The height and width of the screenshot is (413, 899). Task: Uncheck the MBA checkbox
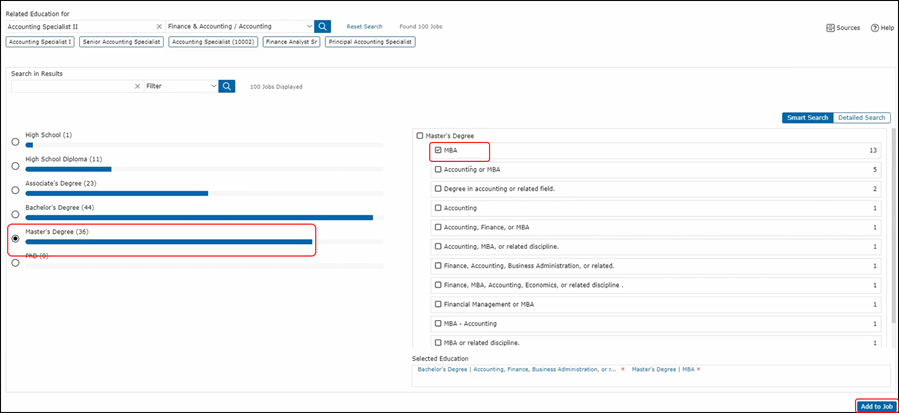click(x=438, y=151)
